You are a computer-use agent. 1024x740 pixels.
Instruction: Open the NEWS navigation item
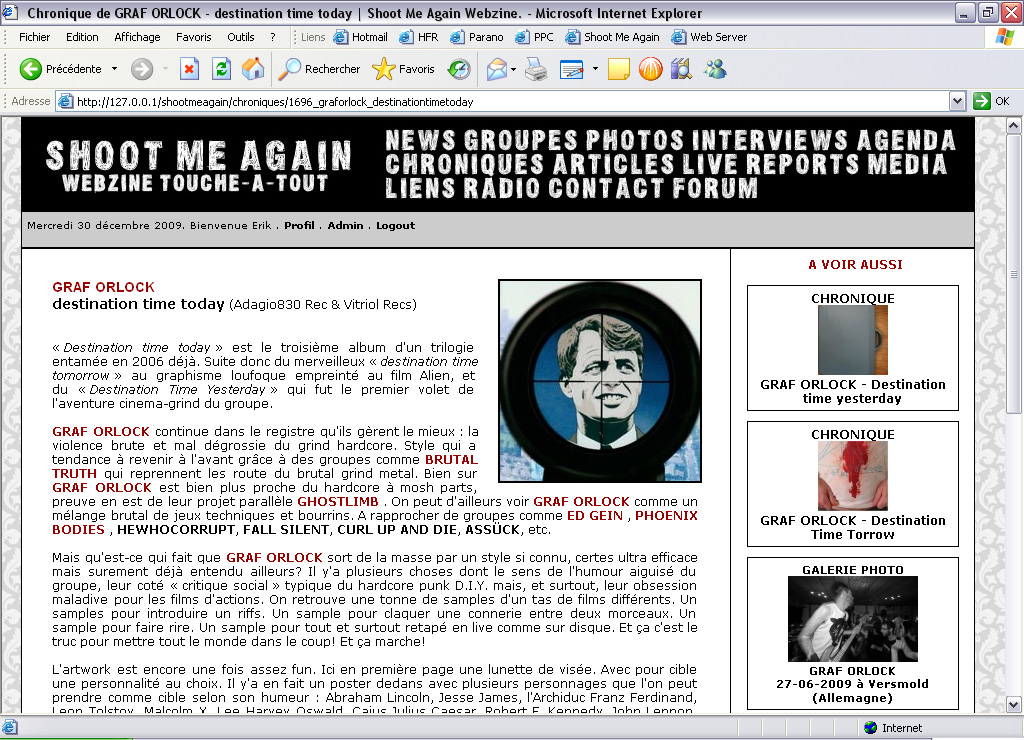pyautogui.click(x=420, y=140)
